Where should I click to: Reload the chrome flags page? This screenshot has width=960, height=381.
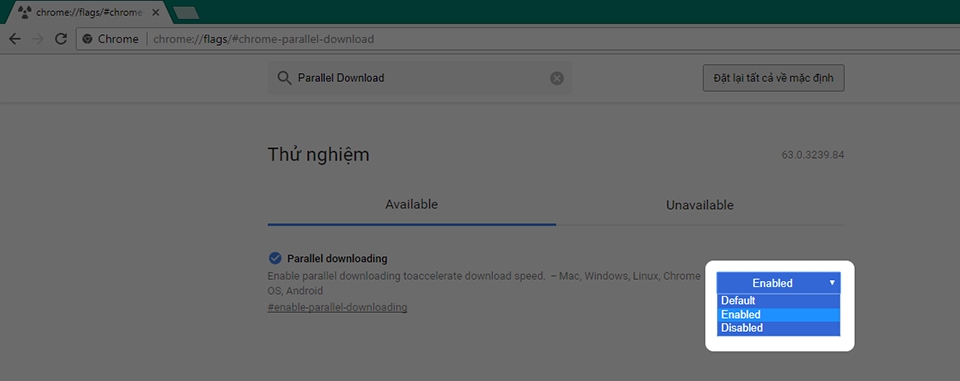(x=61, y=39)
